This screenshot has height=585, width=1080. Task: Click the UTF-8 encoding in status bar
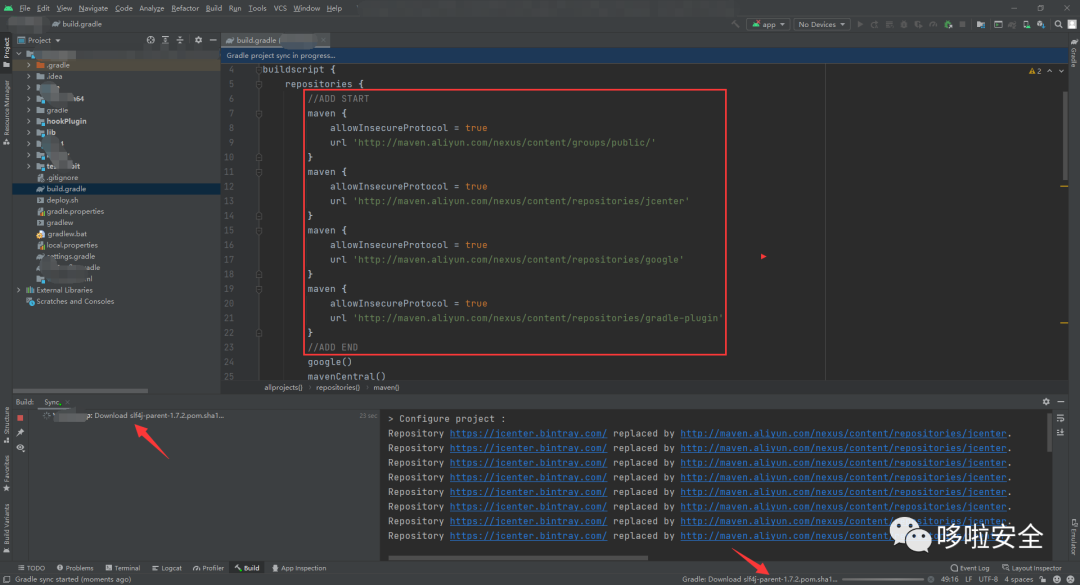[x=988, y=579]
